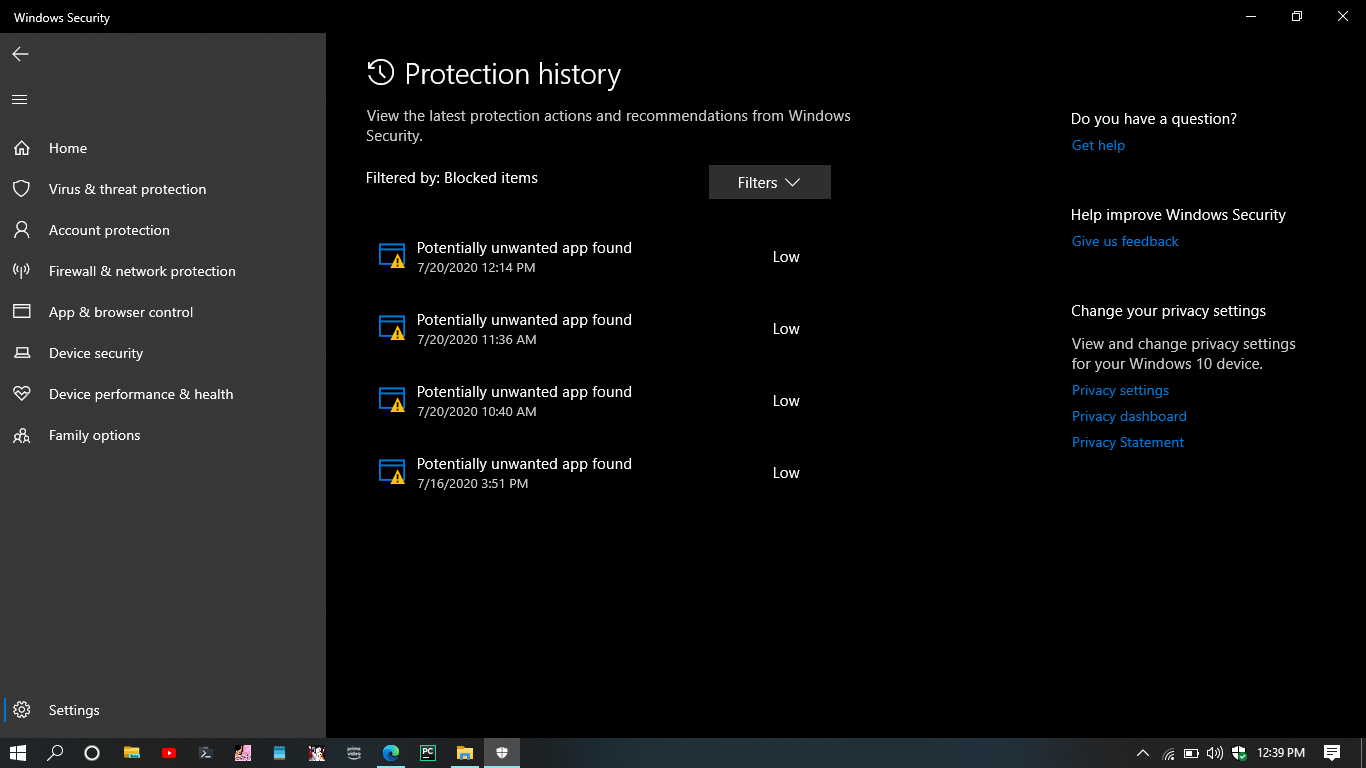Go back using the back arrow
This screenshot has width=1366, height=768.
point(20,54)
